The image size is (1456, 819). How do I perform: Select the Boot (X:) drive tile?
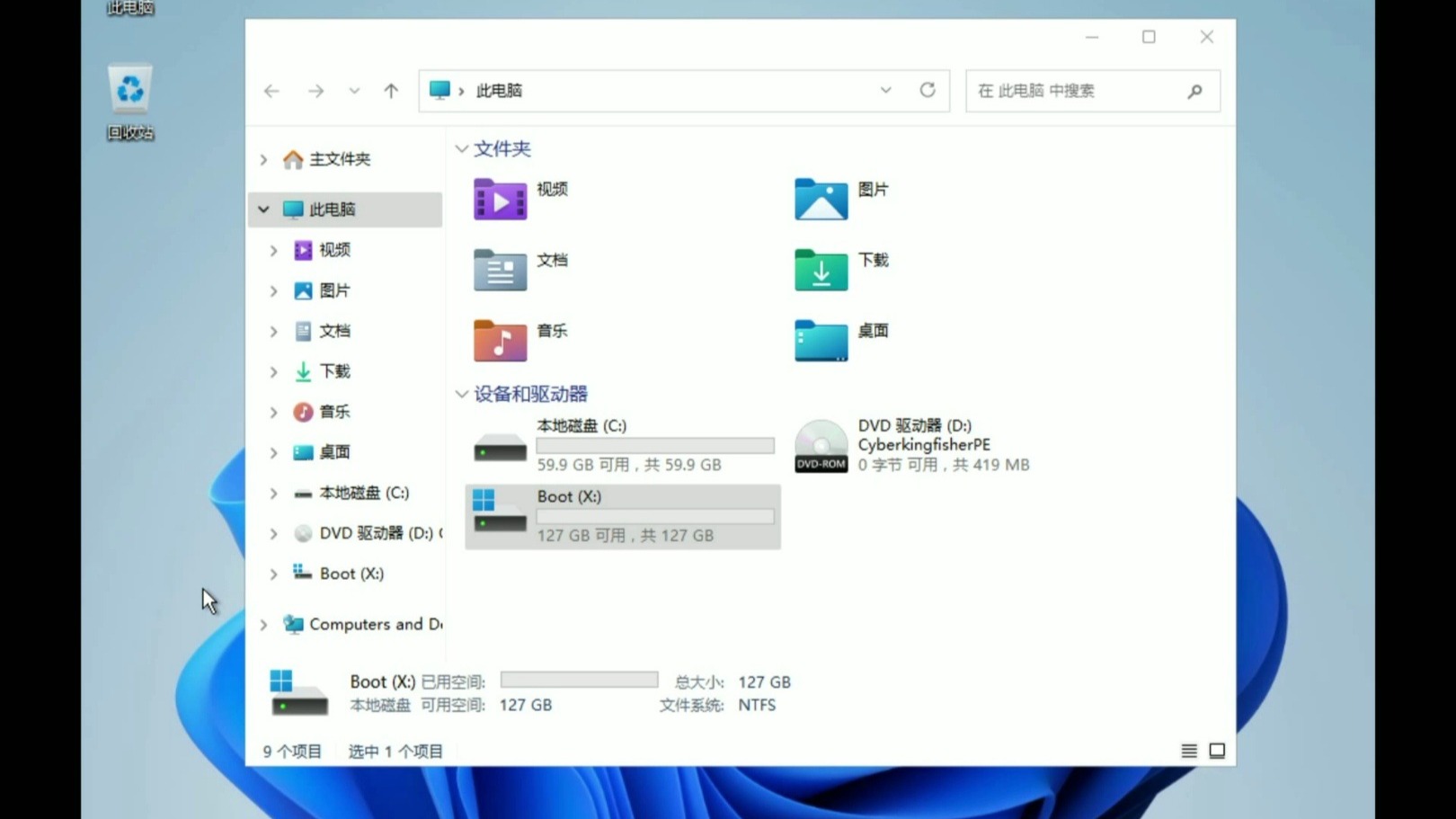pos(623,517)
